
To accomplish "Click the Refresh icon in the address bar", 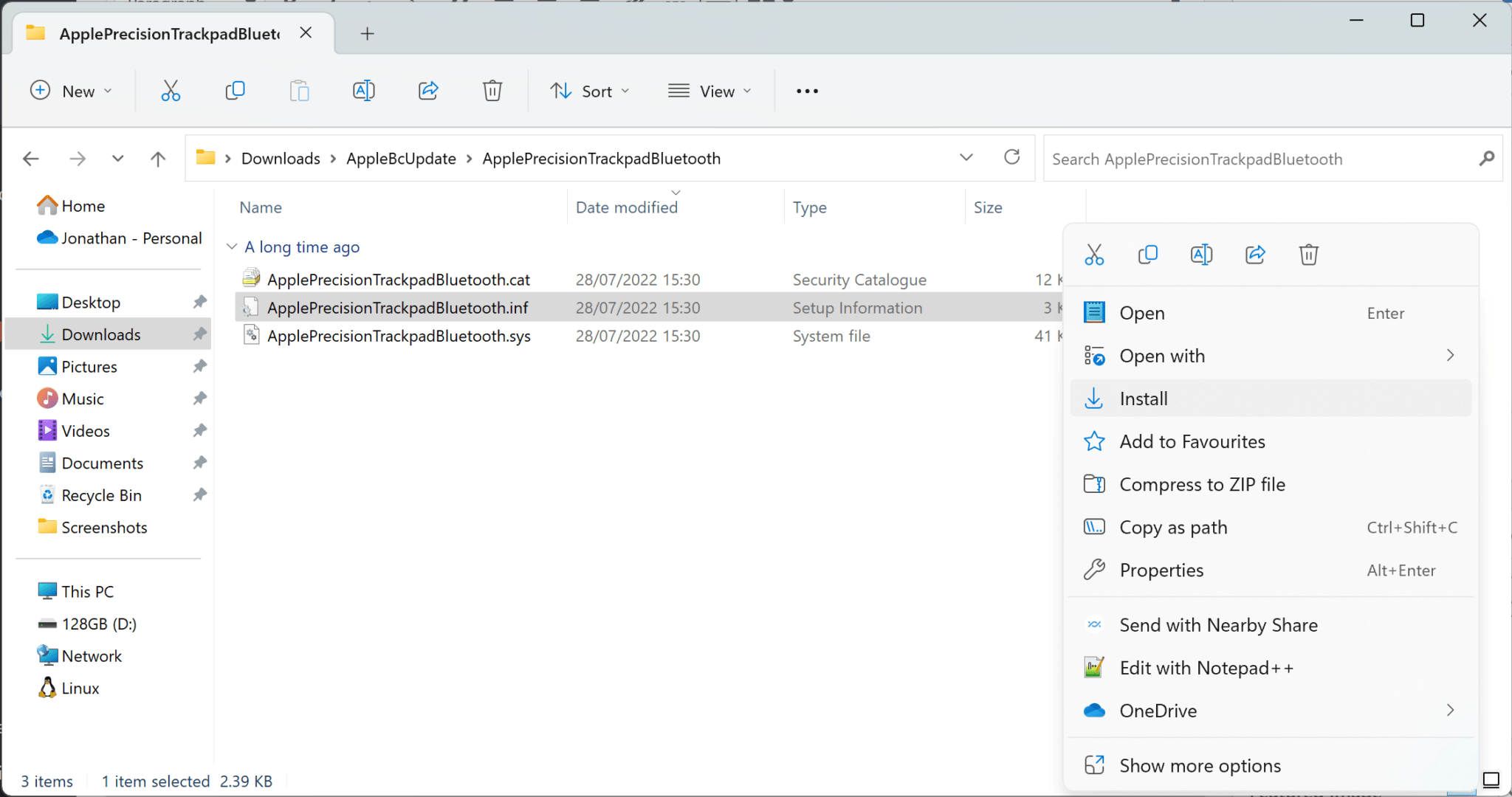I will point(1012,158).
